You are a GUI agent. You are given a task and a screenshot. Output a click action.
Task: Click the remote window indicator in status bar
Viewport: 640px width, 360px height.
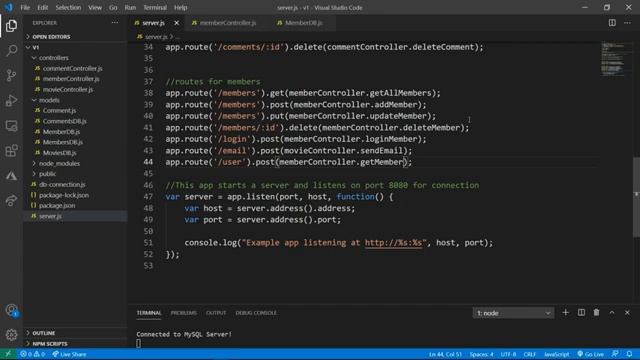click(x=8, y=354)
